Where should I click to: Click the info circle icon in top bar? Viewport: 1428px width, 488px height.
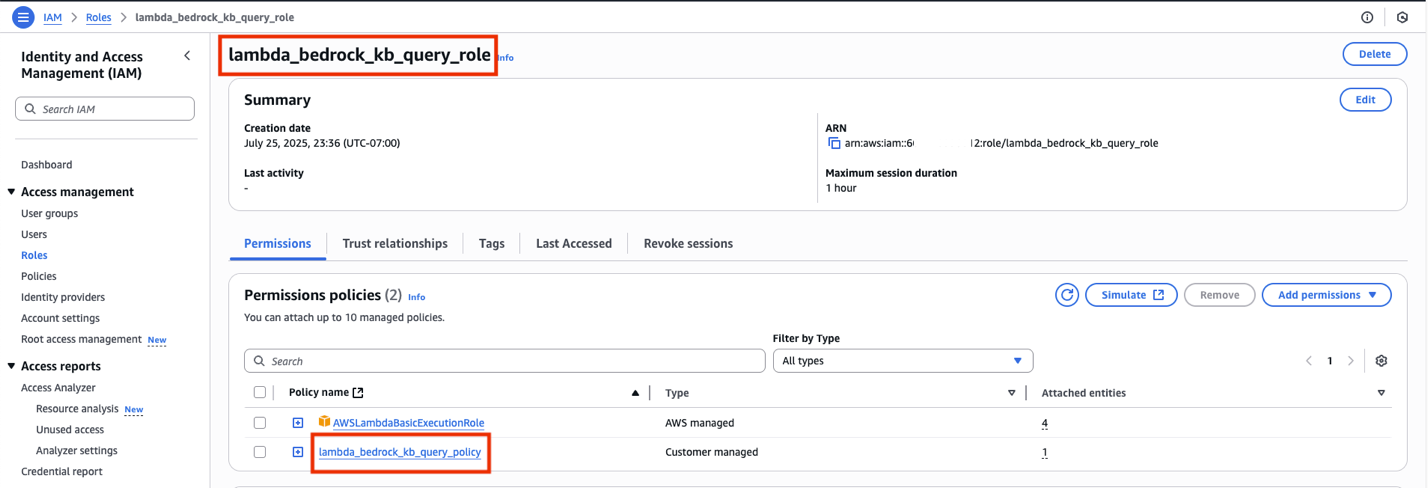point(1367,18)
